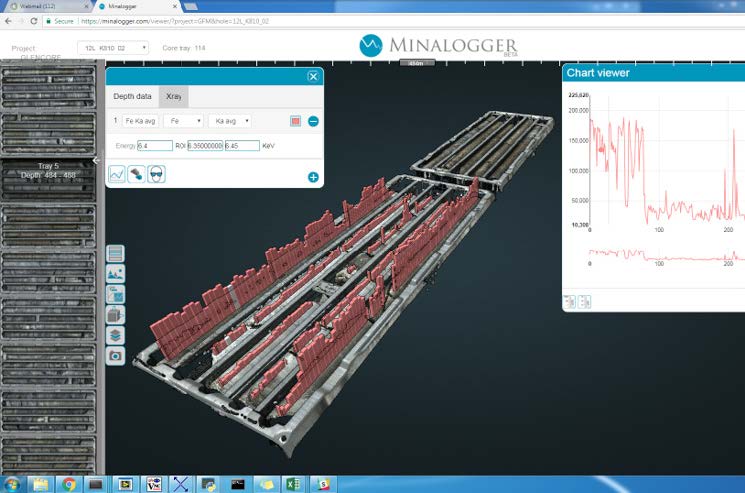Open the Ka avg line dropdown
745x493 pixels.
point(230,121)
